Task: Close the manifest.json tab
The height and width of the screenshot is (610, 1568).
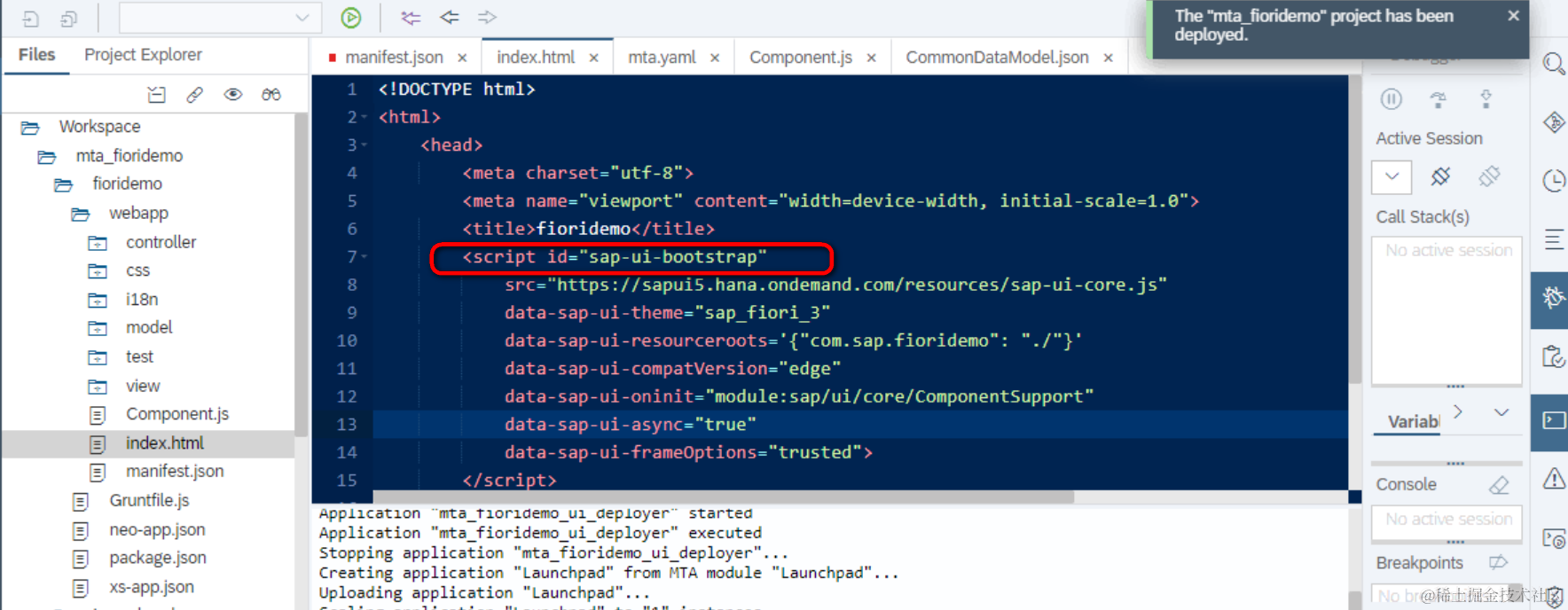Action: click(462, 58)
